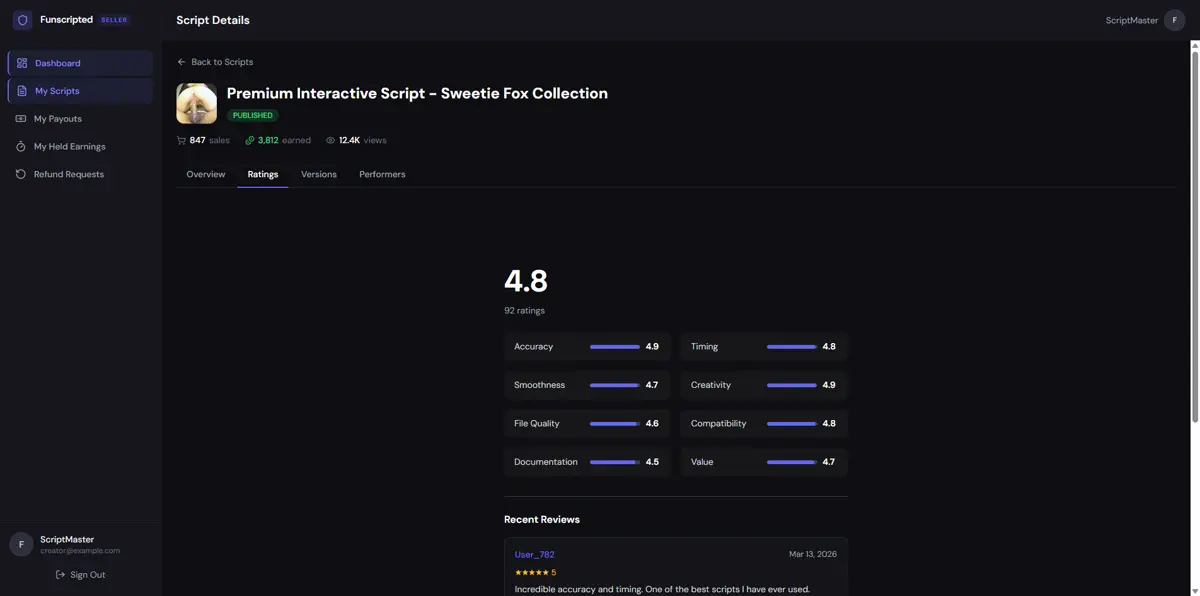This screenshot has height=596, width=1200.
Task: Click the Documentation score 4.5 value
Action: [652, 462]
